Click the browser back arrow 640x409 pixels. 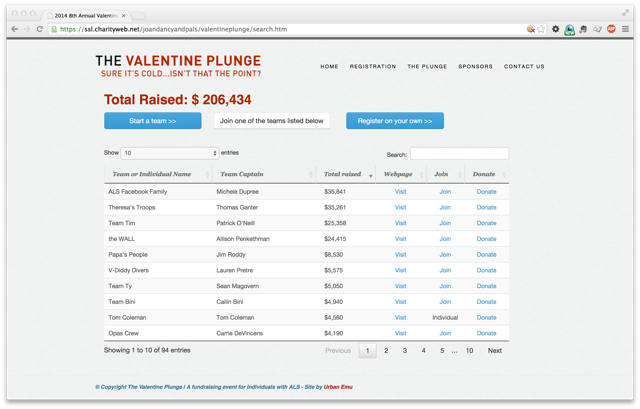tap(14, 29)
